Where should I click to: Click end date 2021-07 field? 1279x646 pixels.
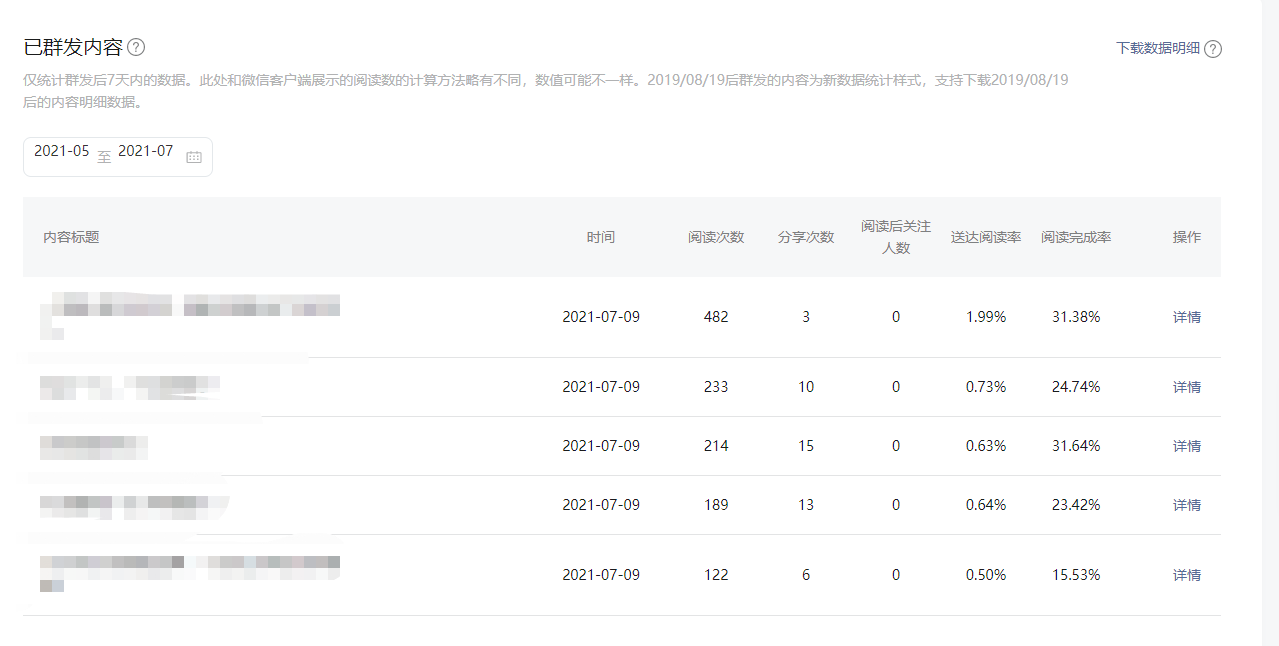[146, 152]
